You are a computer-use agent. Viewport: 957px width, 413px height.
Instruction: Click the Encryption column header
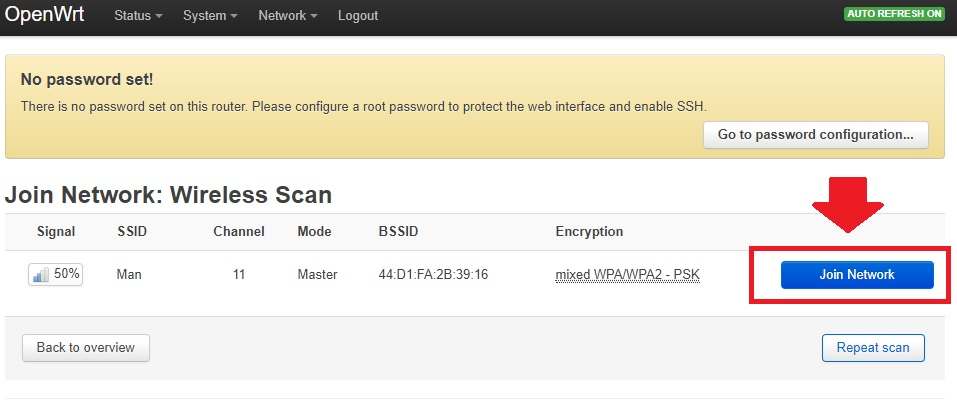click(589, 231)
